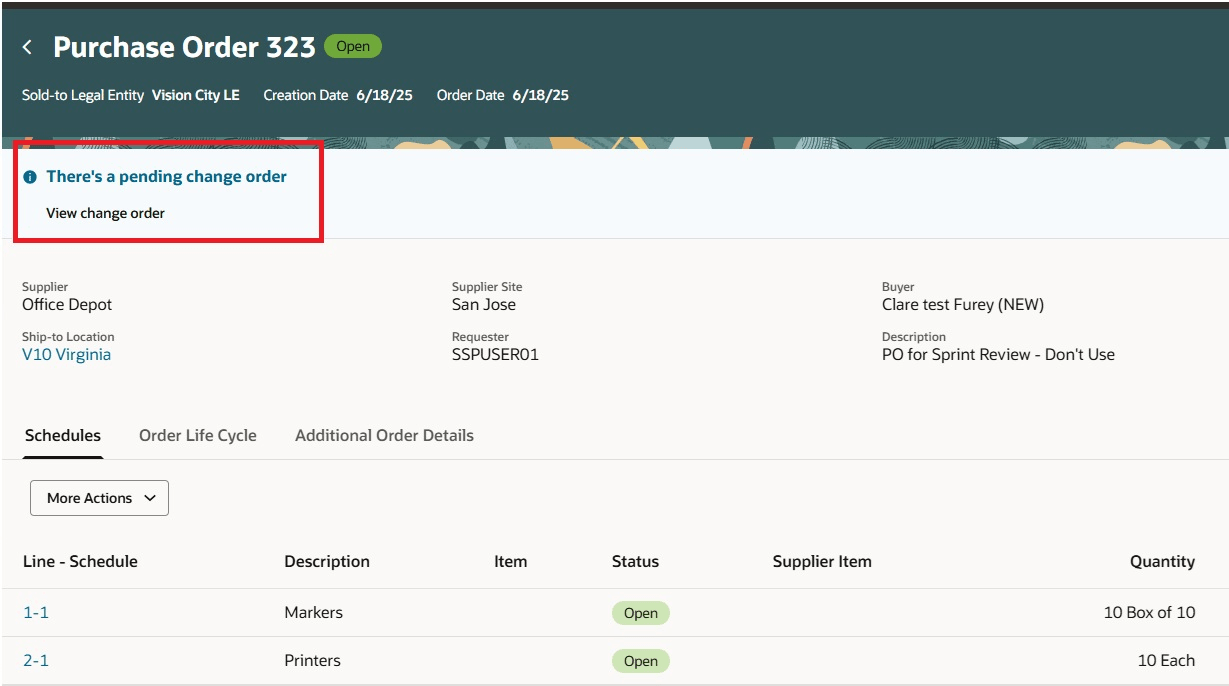Open schedule line 1-1
The width and height of the screenshot is (1229, 686).
[36, 612]
